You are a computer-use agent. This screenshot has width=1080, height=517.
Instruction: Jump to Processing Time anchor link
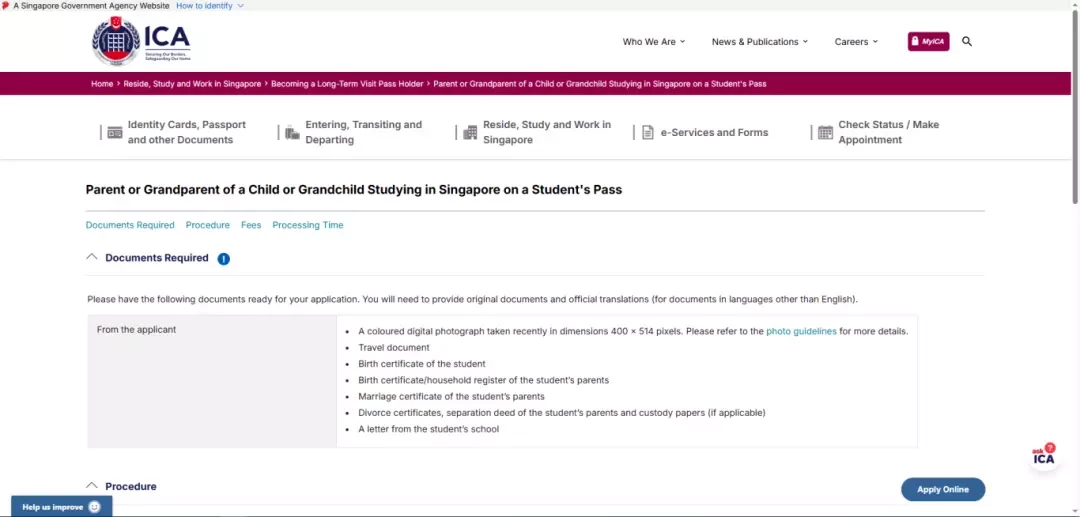[x=307, y=225]
